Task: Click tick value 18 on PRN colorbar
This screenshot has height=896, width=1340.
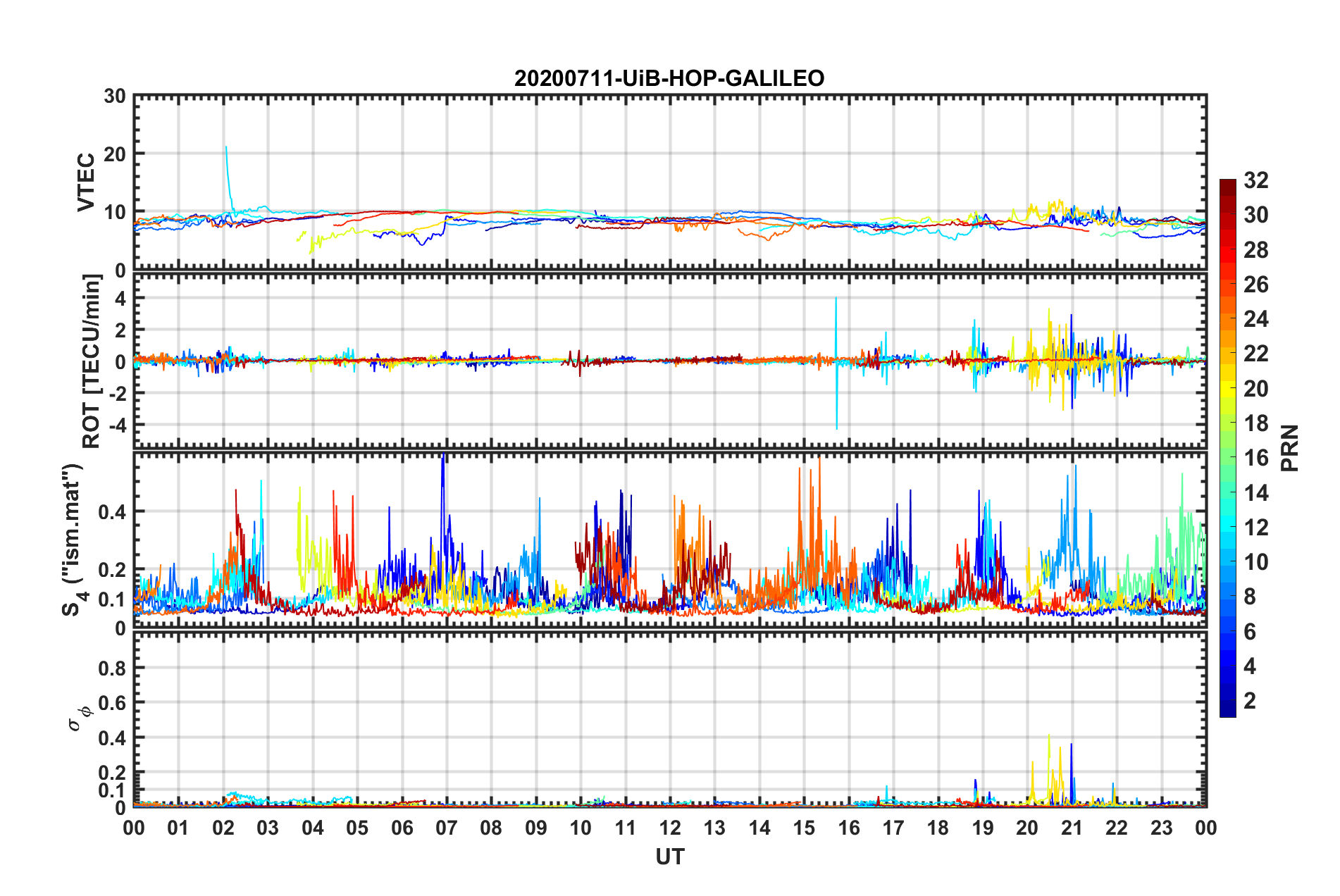Action: click(x=1255, y=423)
